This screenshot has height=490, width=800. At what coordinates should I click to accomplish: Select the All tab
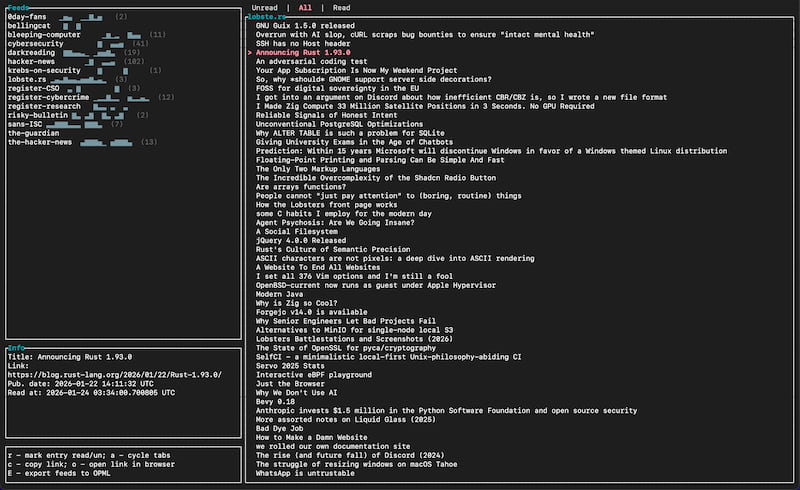(305, 7)
